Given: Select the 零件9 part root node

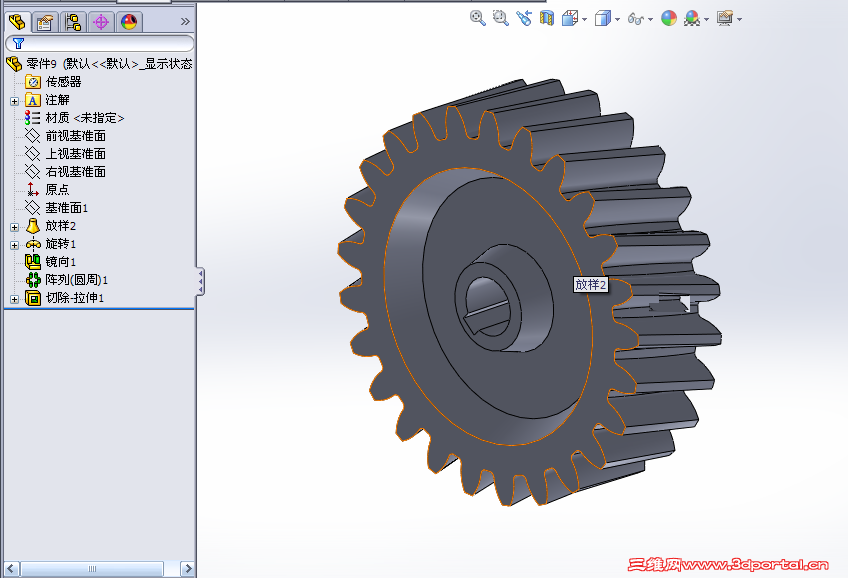Looking at the screenshot, I should tap(109, 64).
